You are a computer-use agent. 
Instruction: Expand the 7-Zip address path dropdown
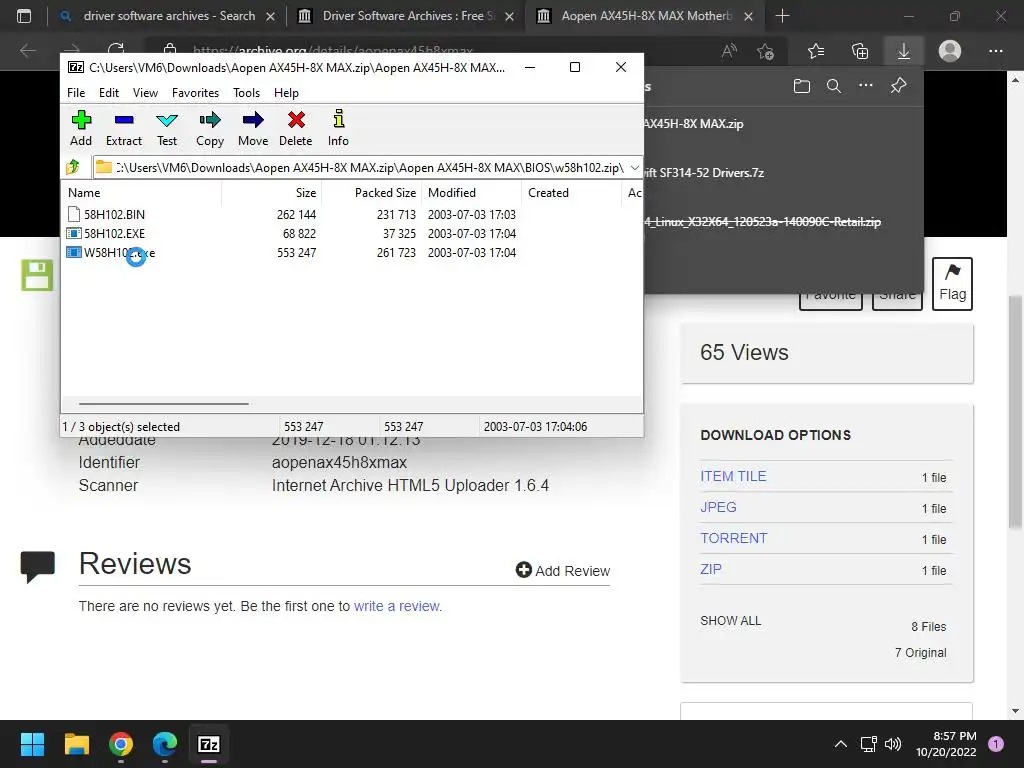point(634,168)
